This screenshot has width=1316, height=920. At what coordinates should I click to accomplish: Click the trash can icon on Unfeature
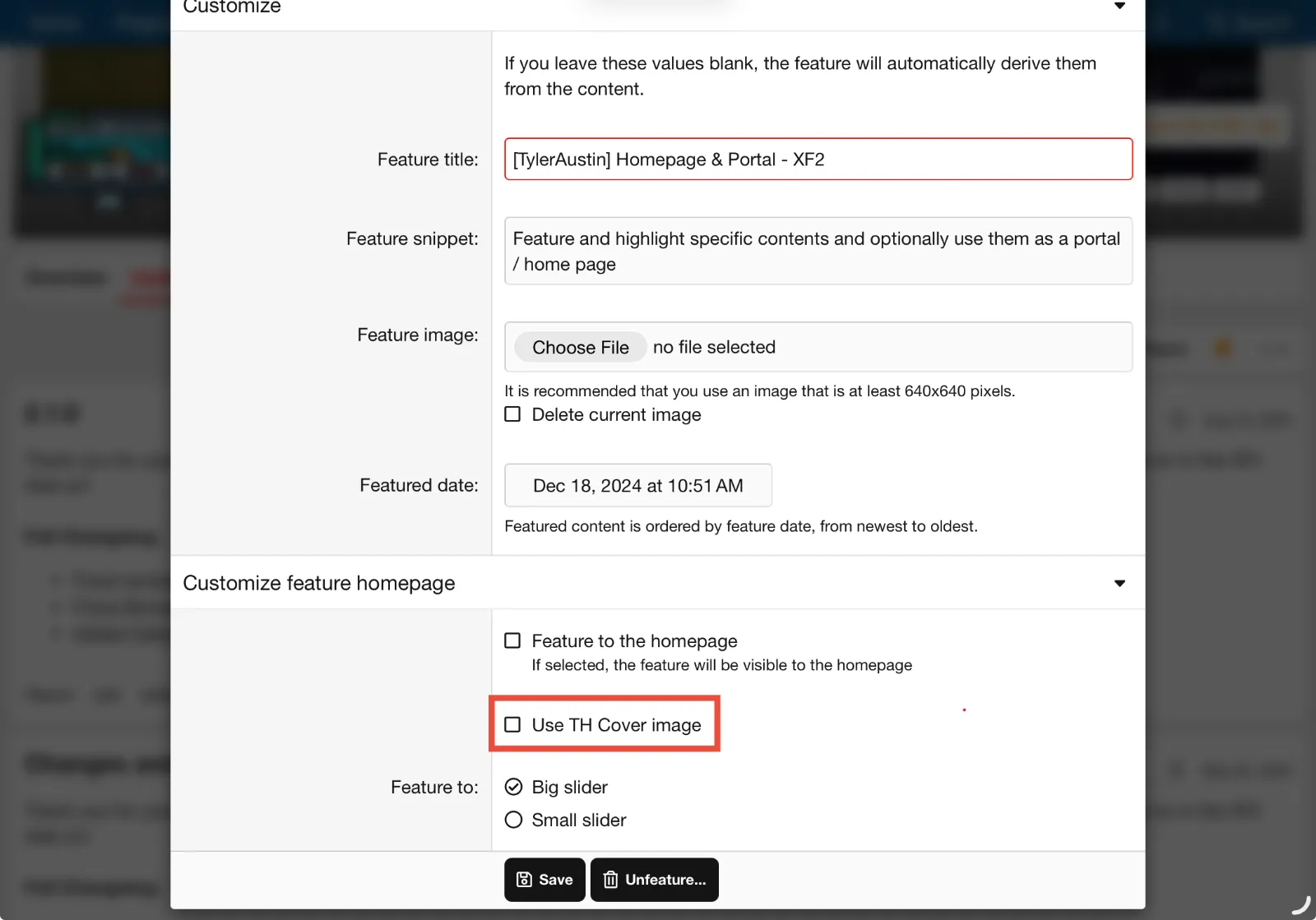pyautogui.click(x=610, y=880)
